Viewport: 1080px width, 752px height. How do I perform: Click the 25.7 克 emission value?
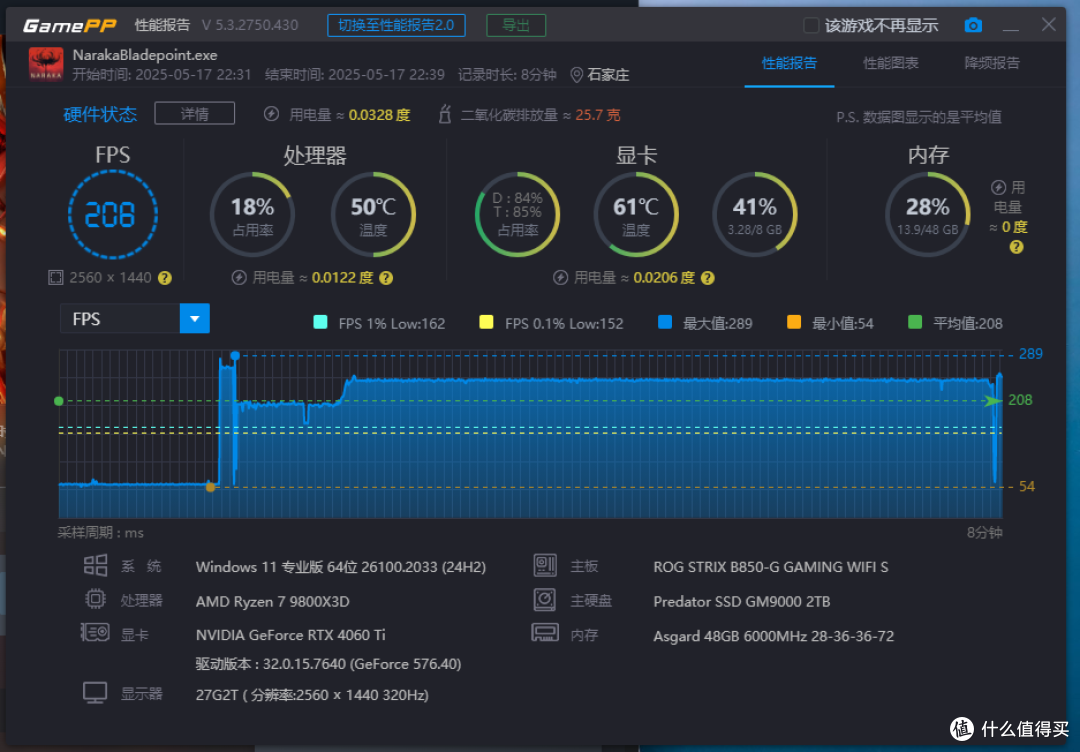[x=598, y=115]
